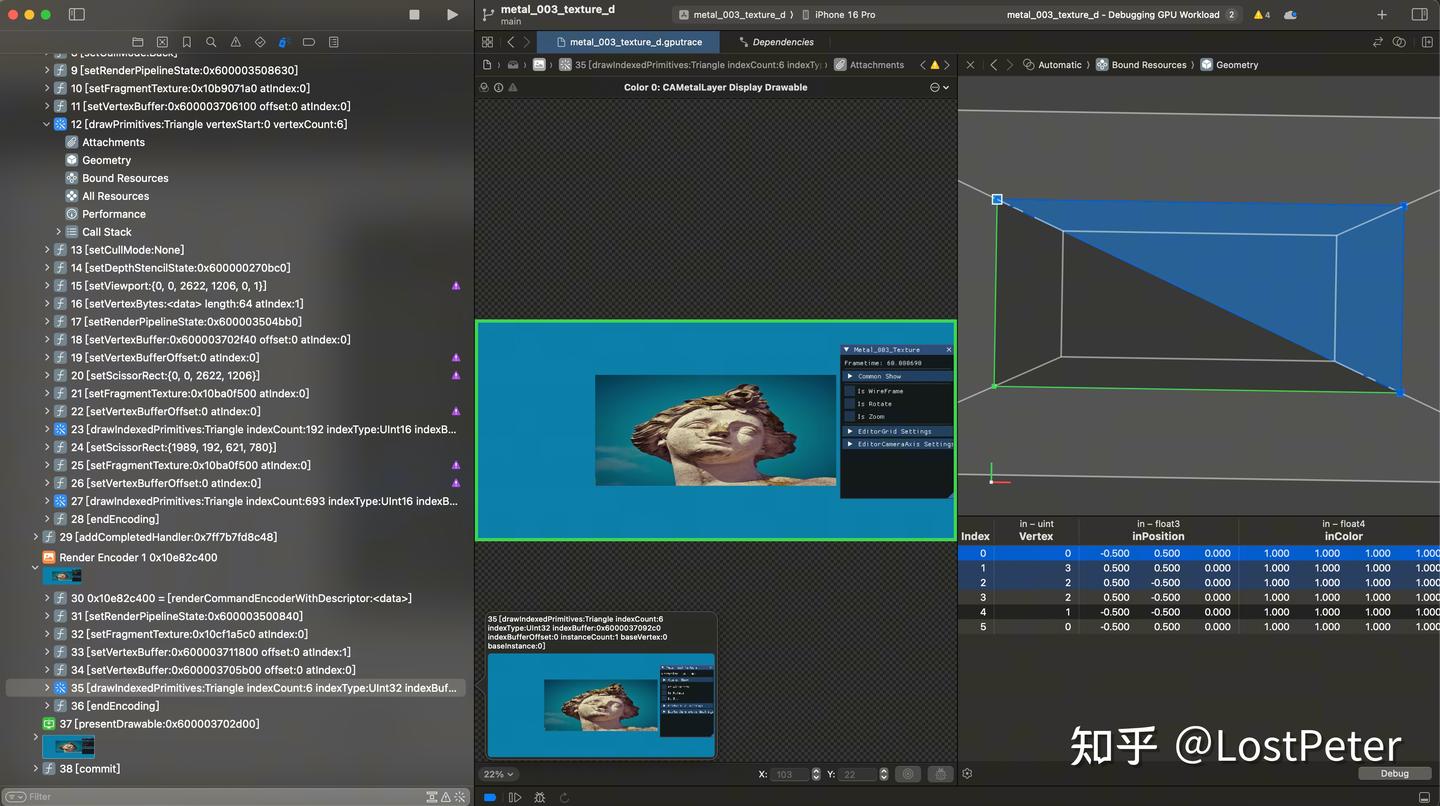Open the related items grid icon
This screenshot has width=1440, height=806.
coord(487,42)
